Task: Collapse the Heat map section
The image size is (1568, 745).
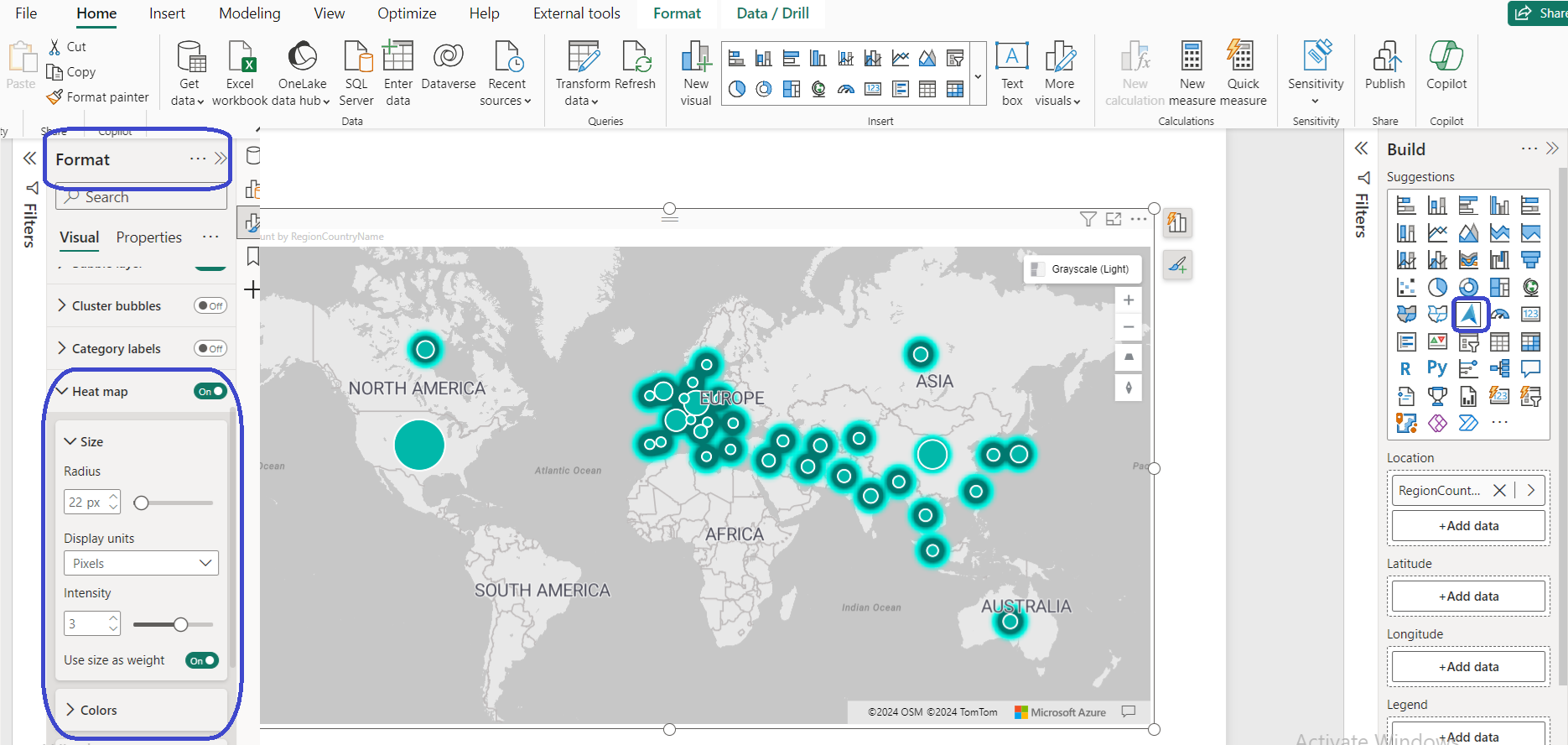Action: [62, 391]
